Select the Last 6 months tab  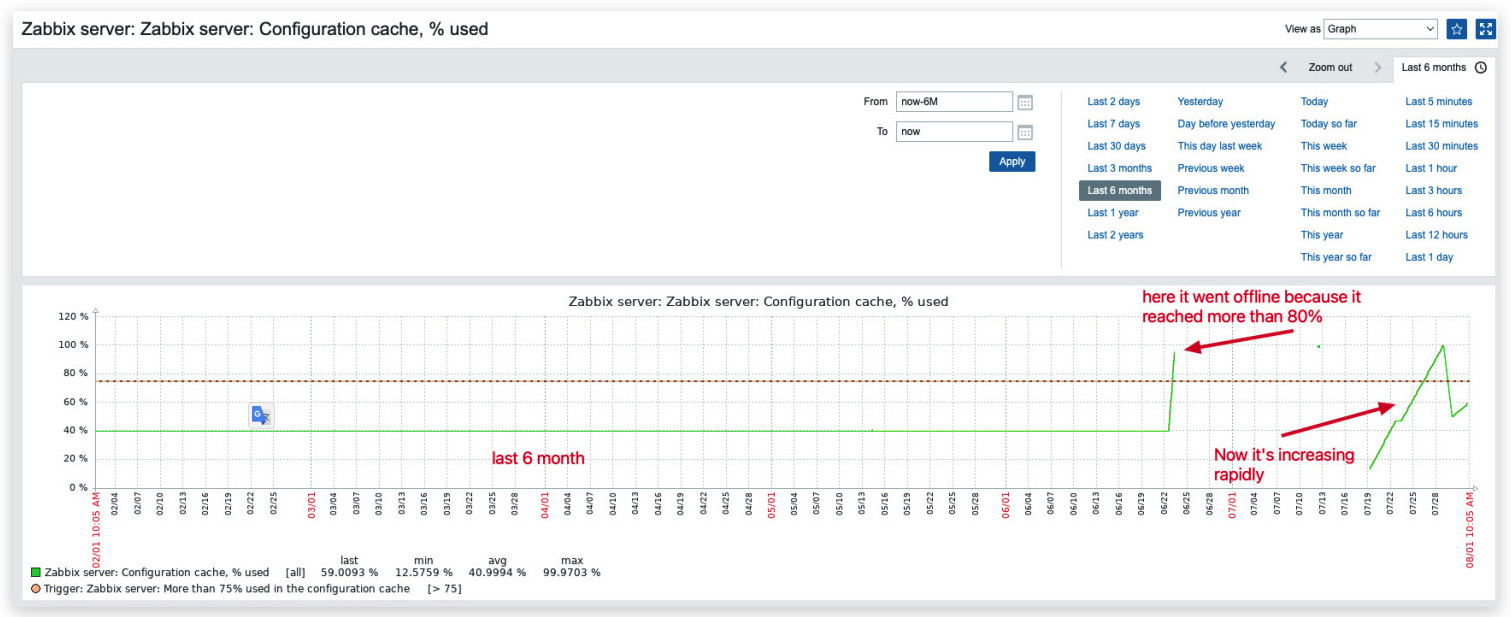pyautogui.click(x=1433, y=68)
